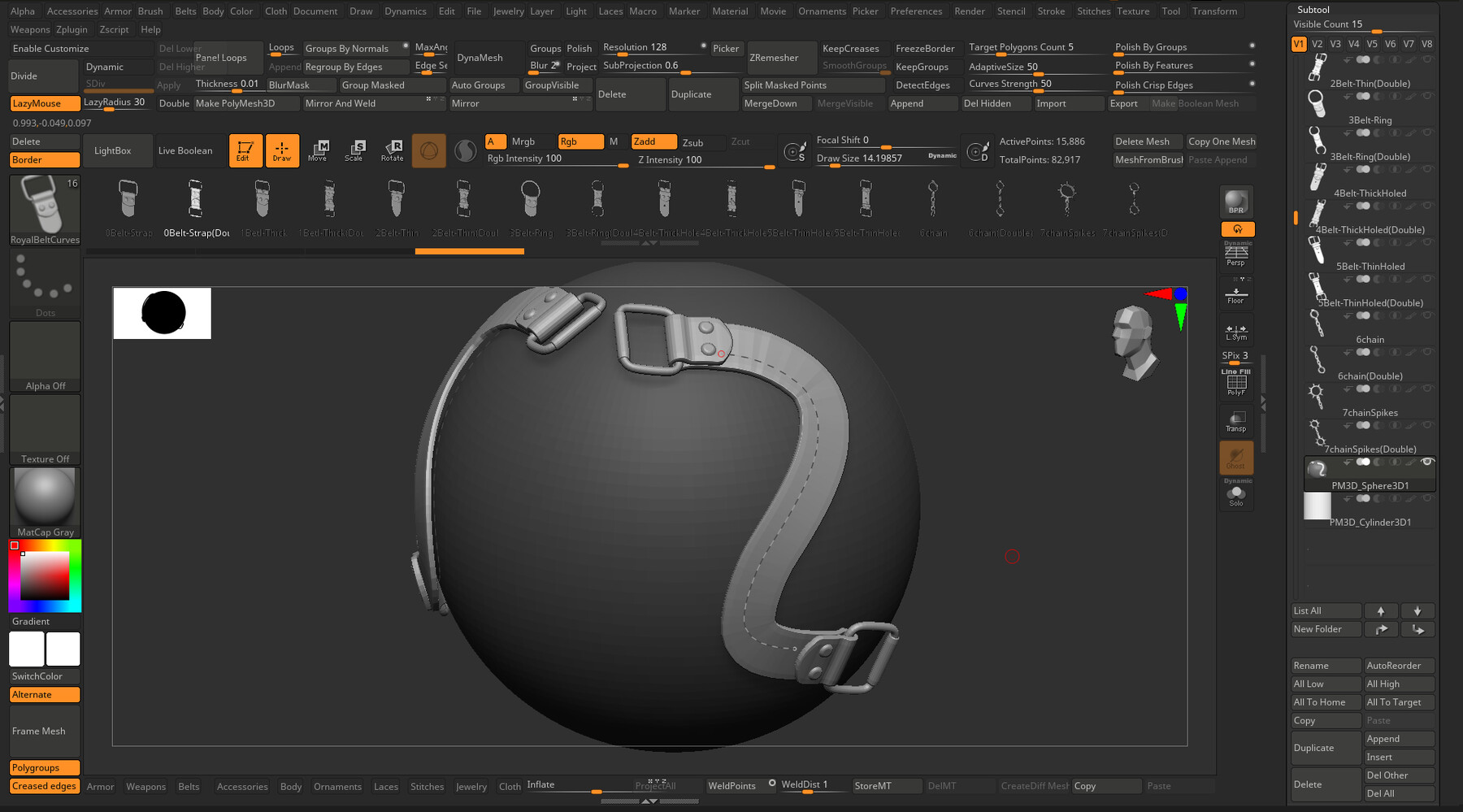Toggle Solo mode icon
This screenshot has width=1463, height=812.
[1236, 494]
